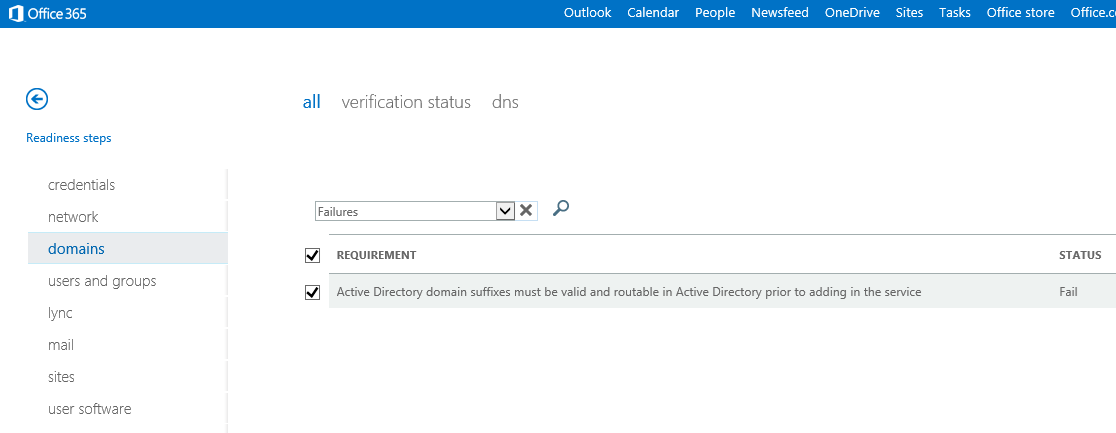Select sites in the left sidebar
The width and height of the screenshot is (1116, 433).
[60, 377]
